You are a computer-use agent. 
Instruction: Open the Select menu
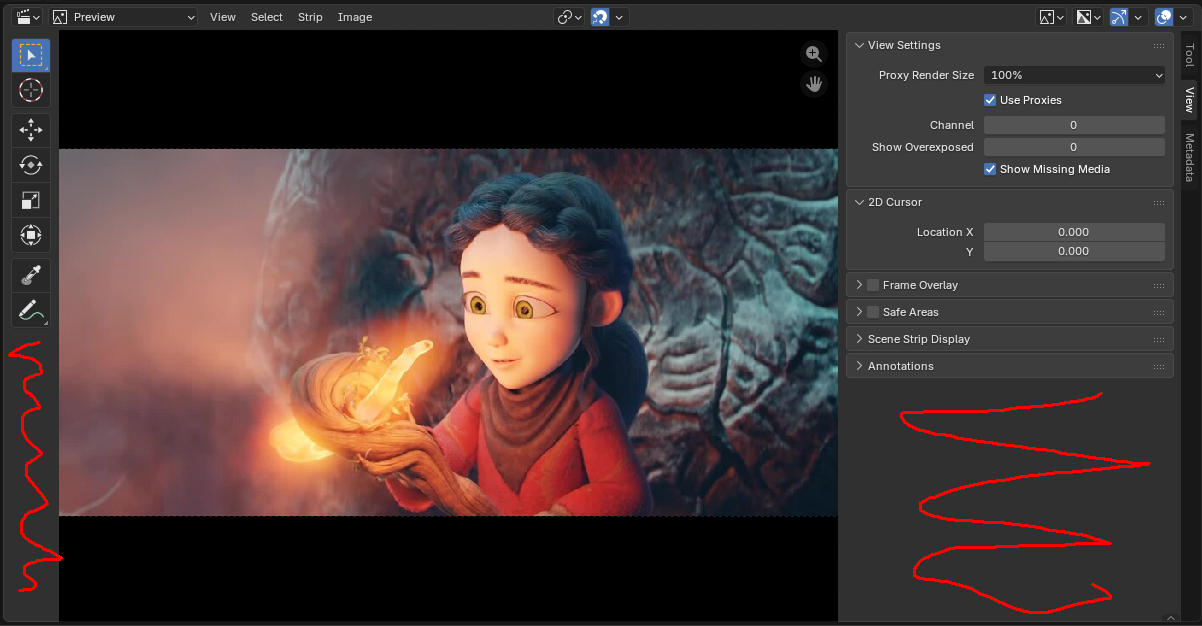tap(267, 17)
